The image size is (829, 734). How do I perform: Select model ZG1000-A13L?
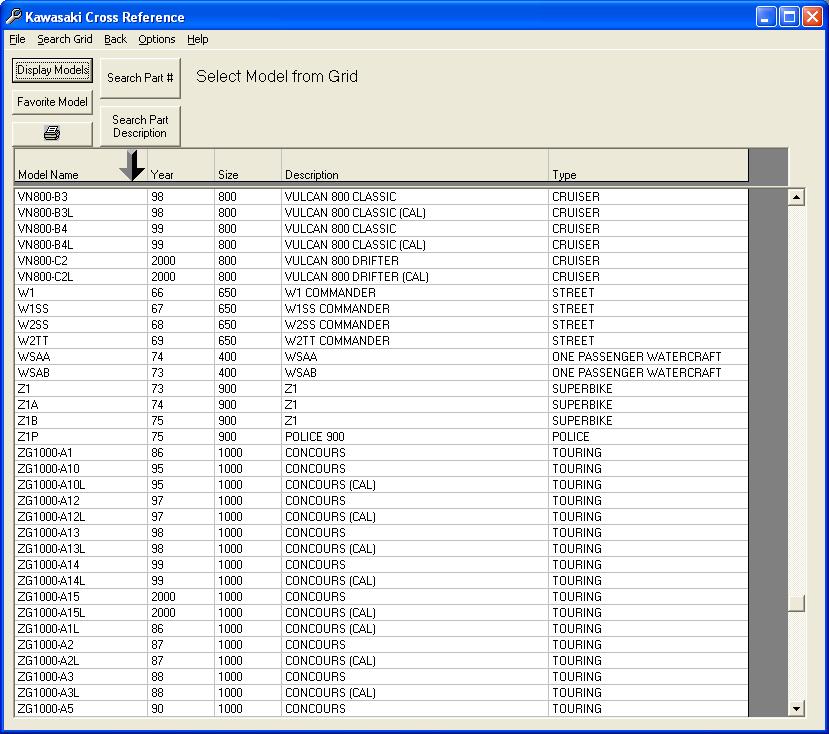tap(381, 548)
